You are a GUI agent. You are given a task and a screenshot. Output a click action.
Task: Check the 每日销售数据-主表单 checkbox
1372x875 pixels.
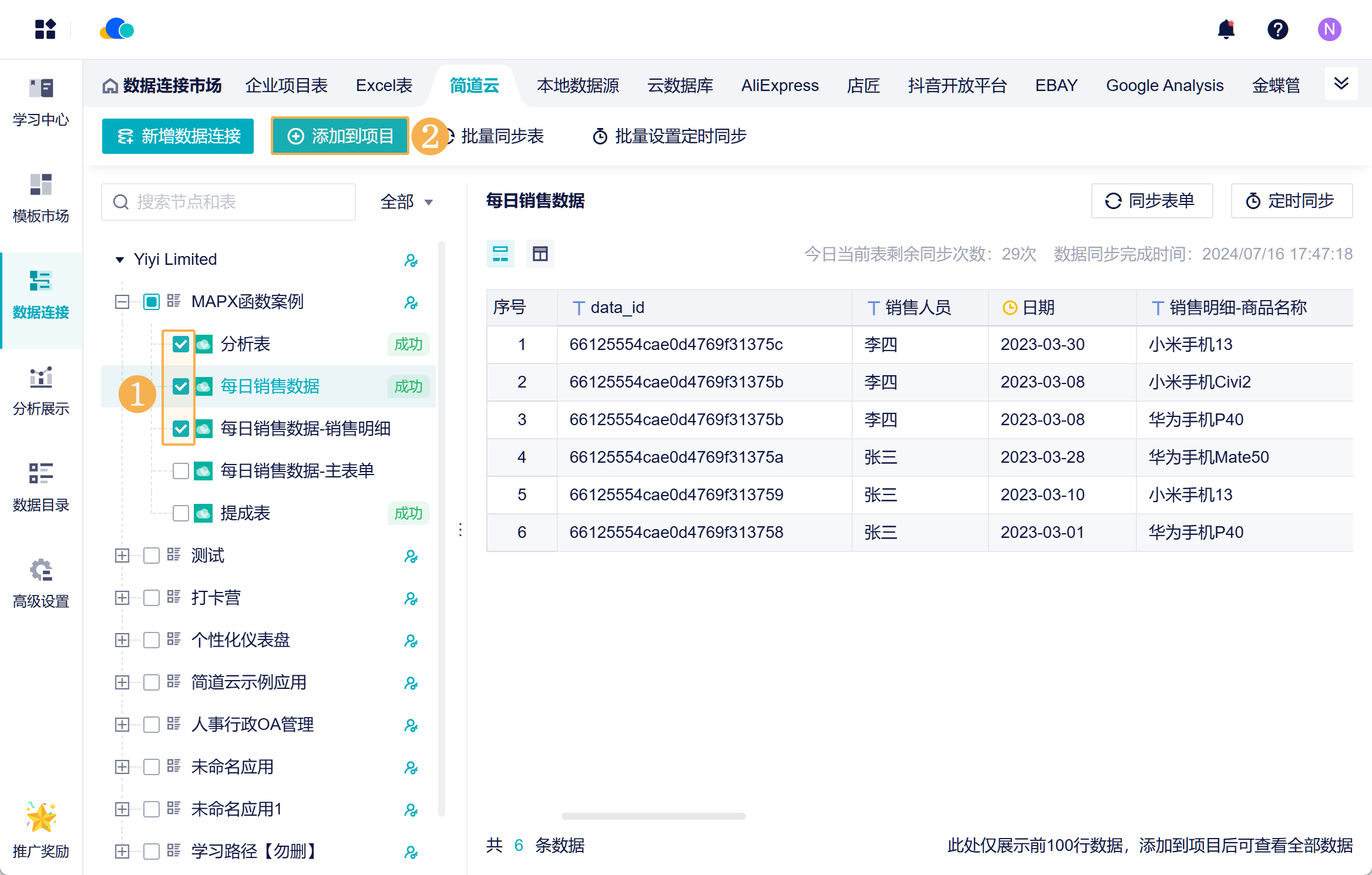181,471
